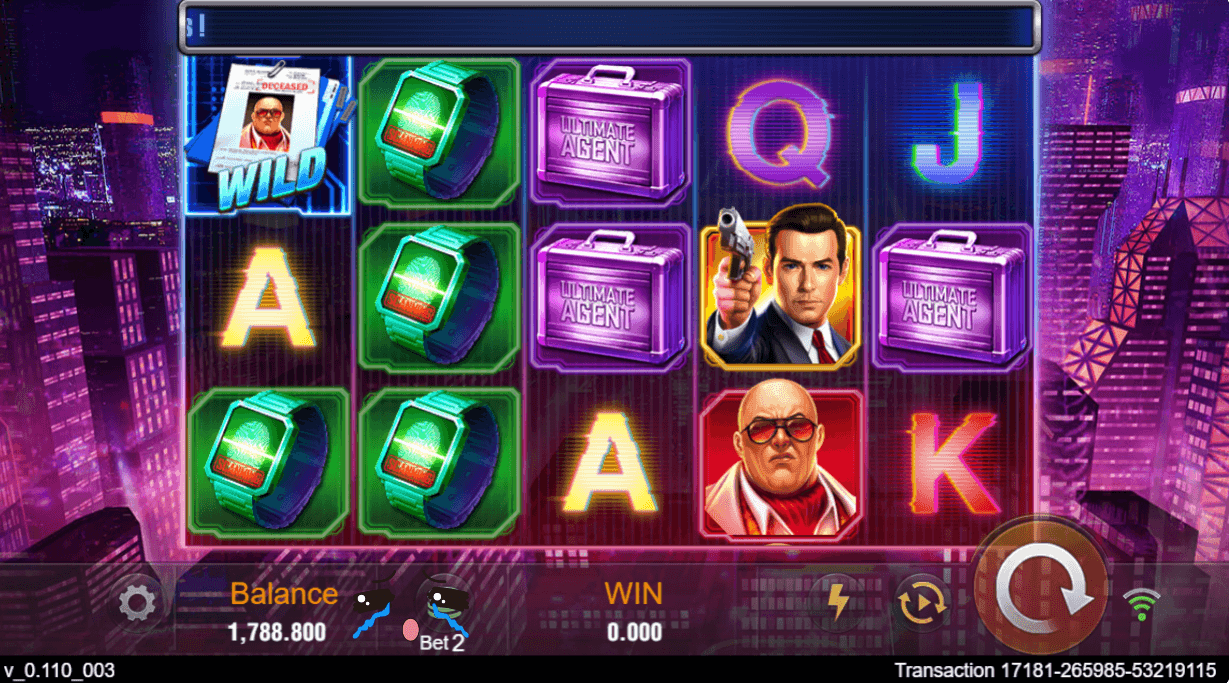
Task: Click the WILD deceased file symbol
Action: pyautogui.click(x=269, y=135)
